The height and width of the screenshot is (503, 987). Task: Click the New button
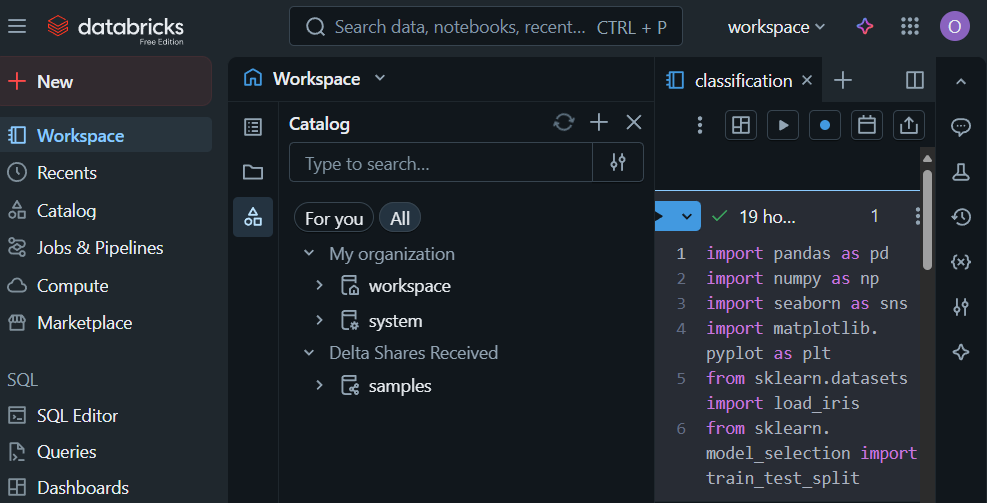106,81
